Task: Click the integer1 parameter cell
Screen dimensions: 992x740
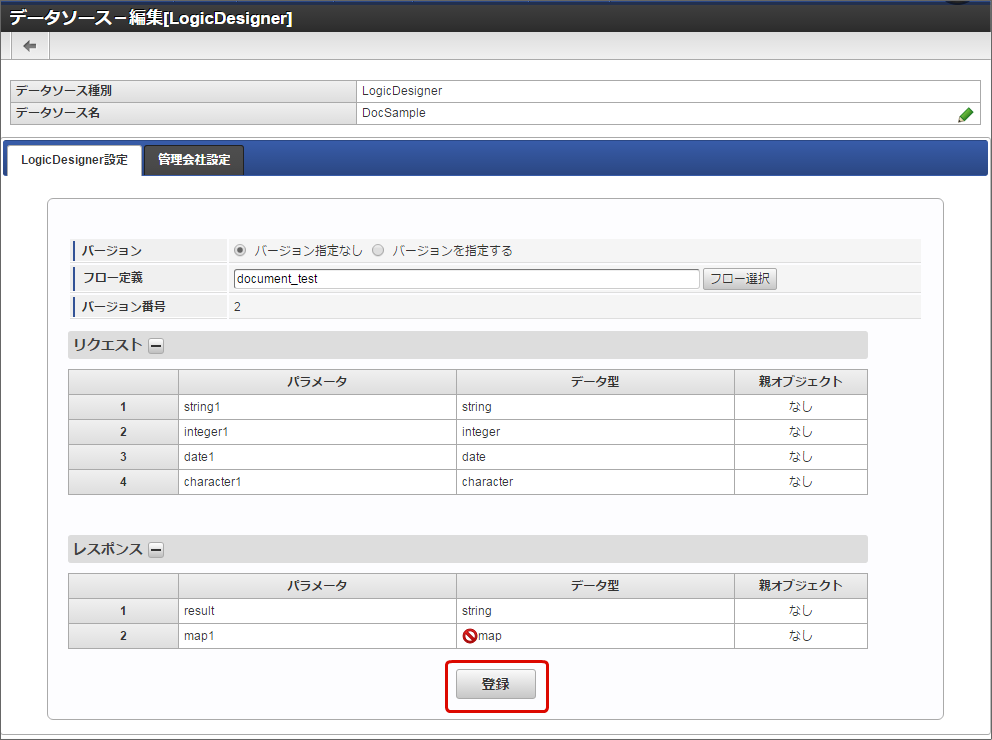Action: point(317,432)
